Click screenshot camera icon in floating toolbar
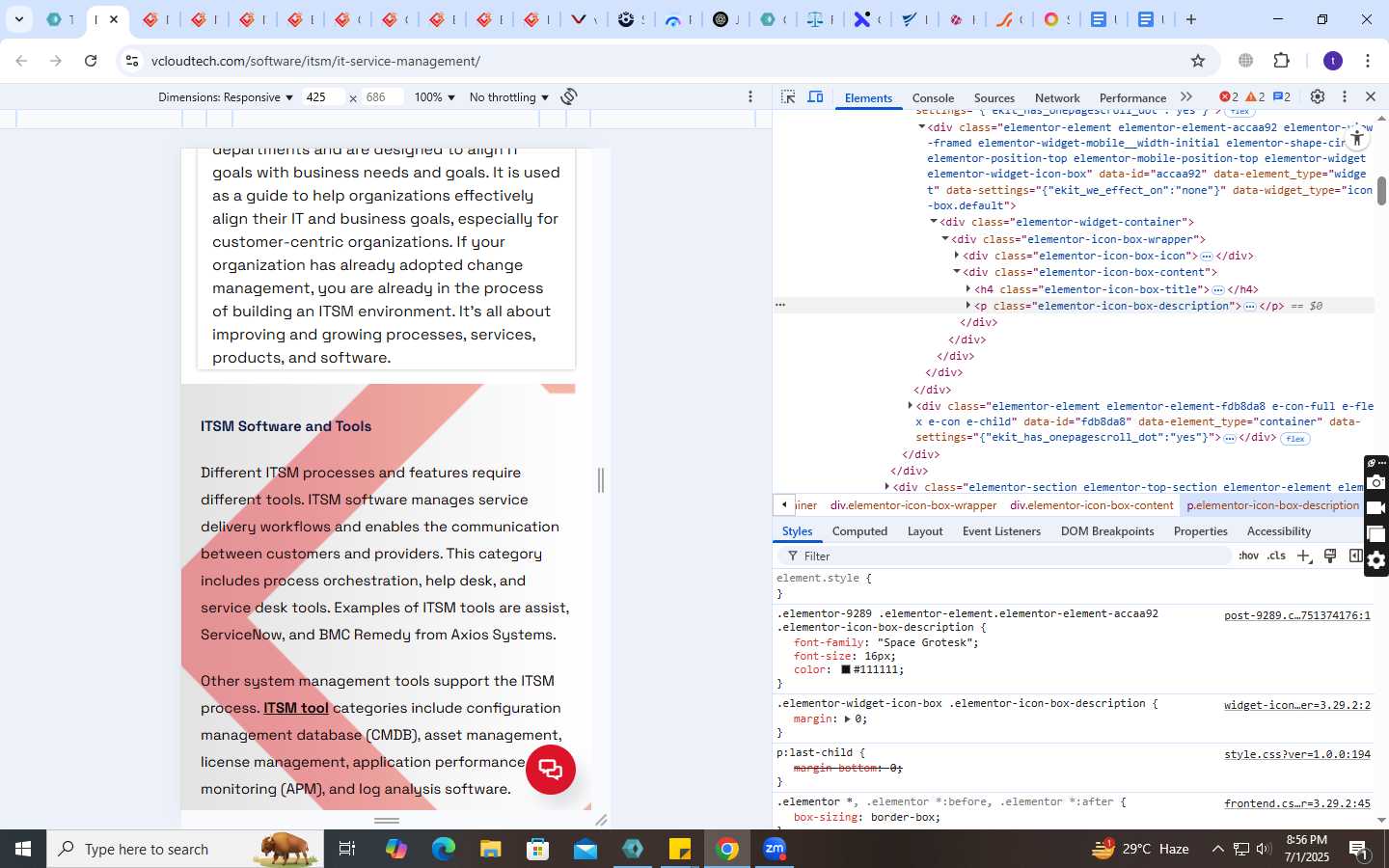 pos(1376,482)
